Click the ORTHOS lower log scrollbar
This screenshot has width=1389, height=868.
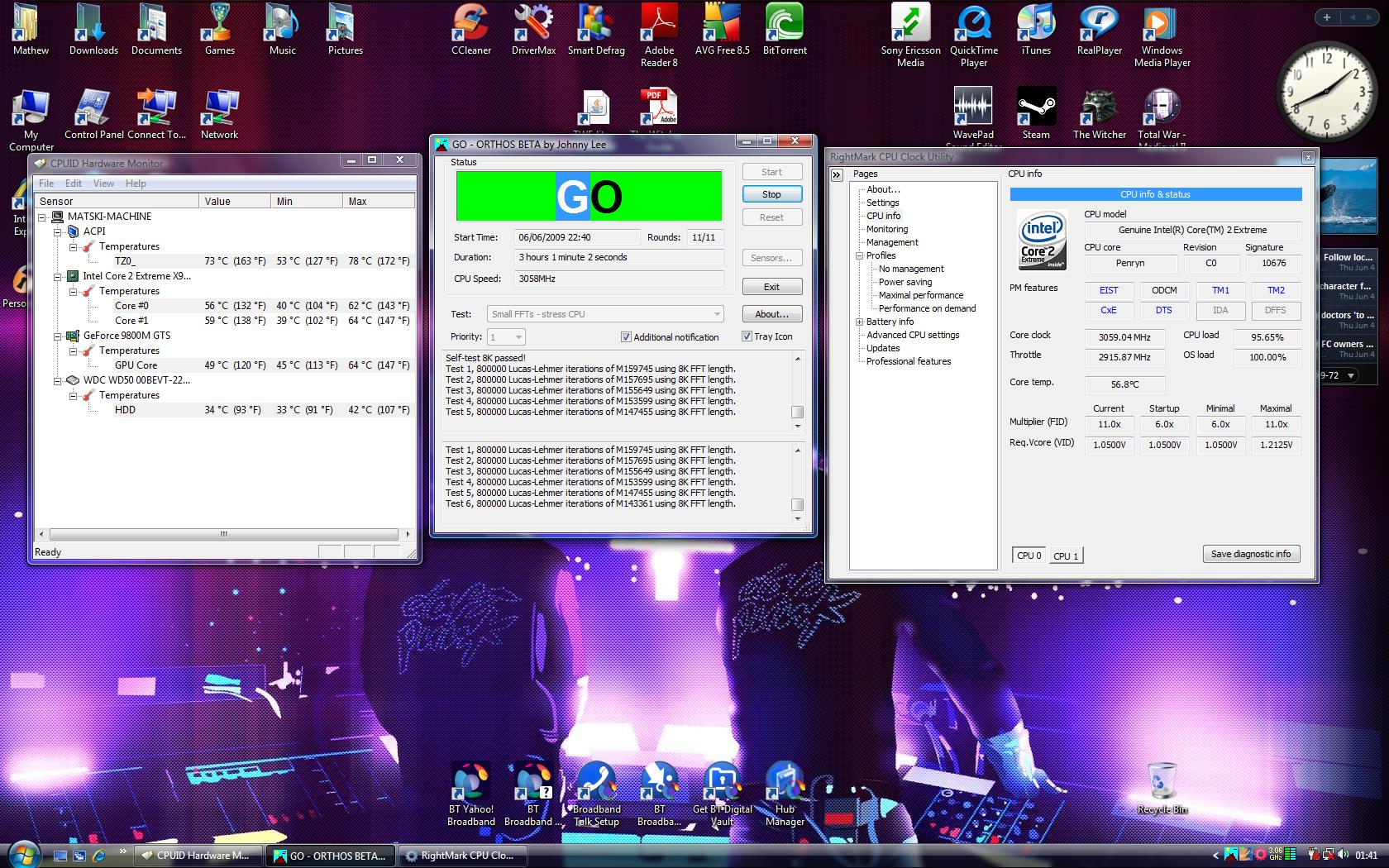point(797,484)
